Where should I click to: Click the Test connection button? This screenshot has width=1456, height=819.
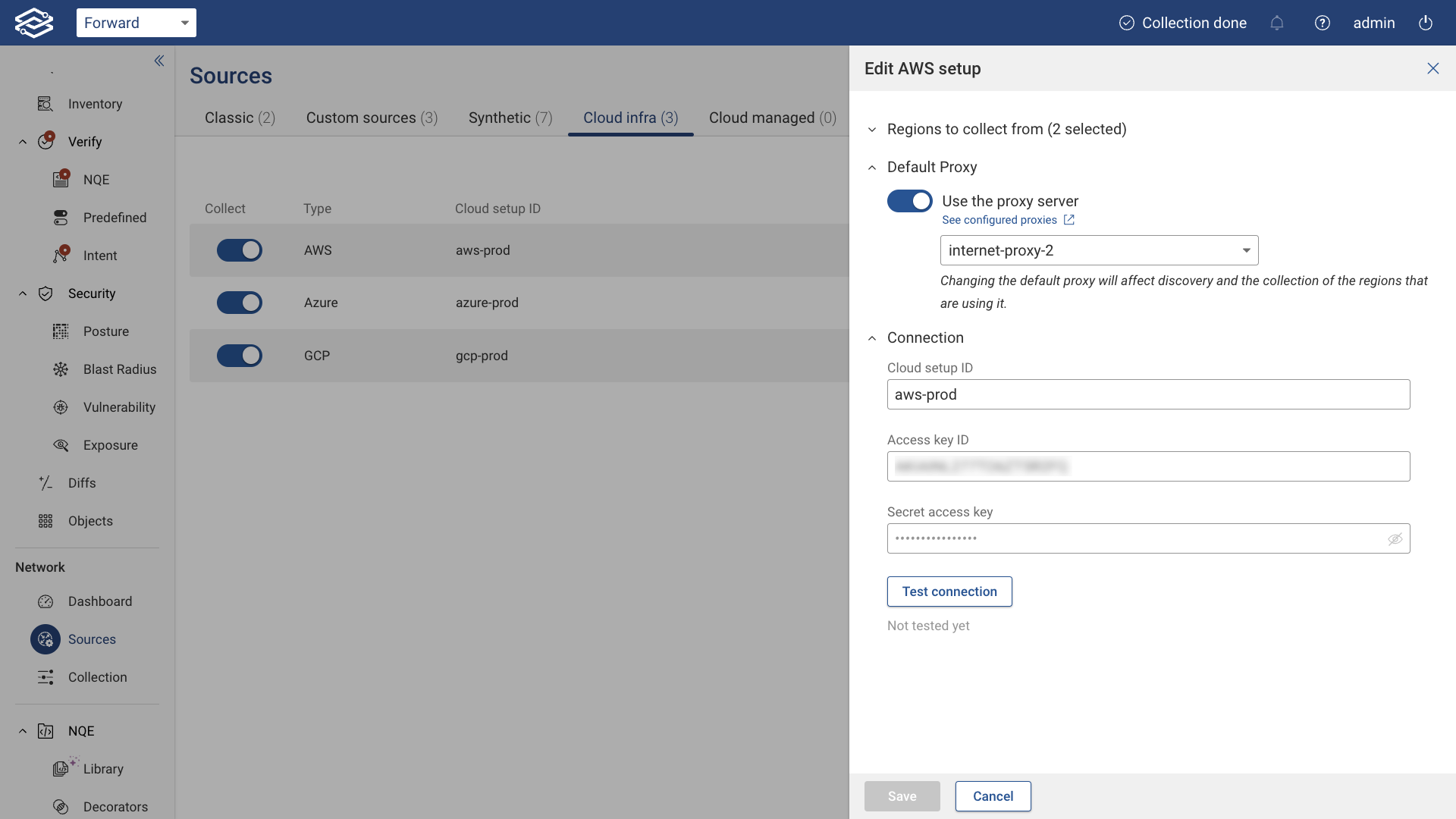[x=949, y=591]
